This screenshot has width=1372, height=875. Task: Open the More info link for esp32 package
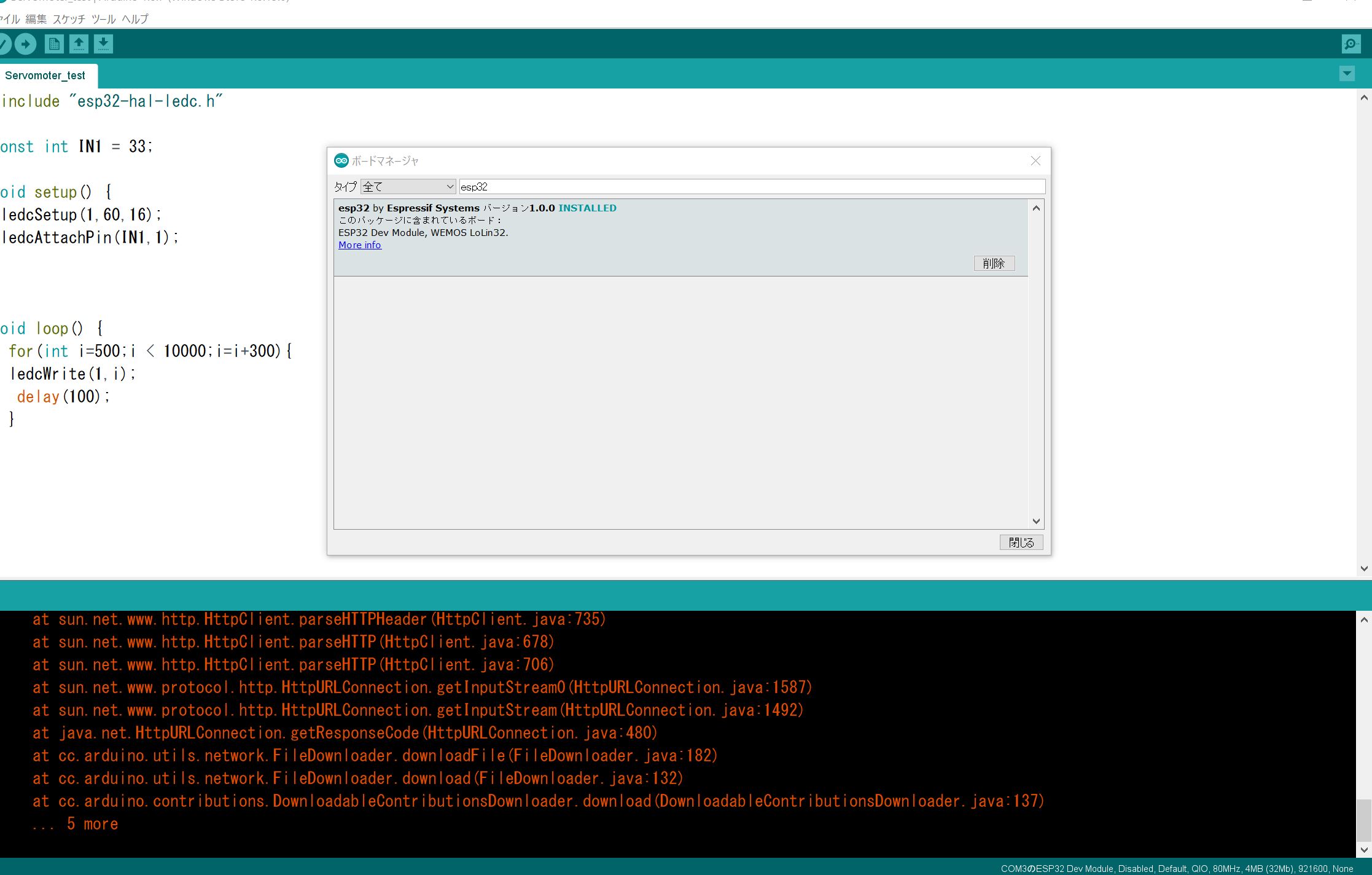[x=359, y=245]
